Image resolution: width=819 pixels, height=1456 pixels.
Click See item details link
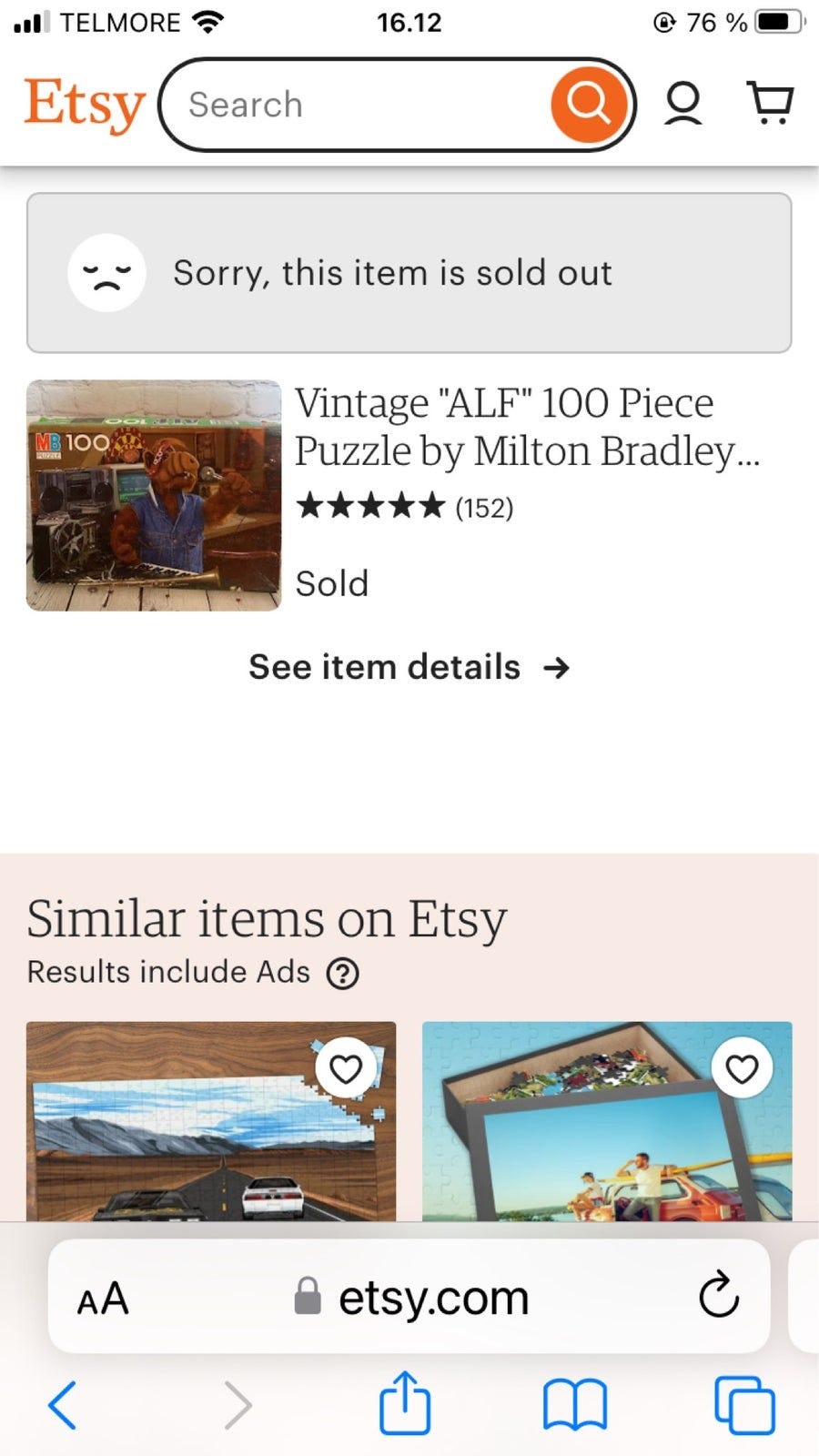(409, 667)
